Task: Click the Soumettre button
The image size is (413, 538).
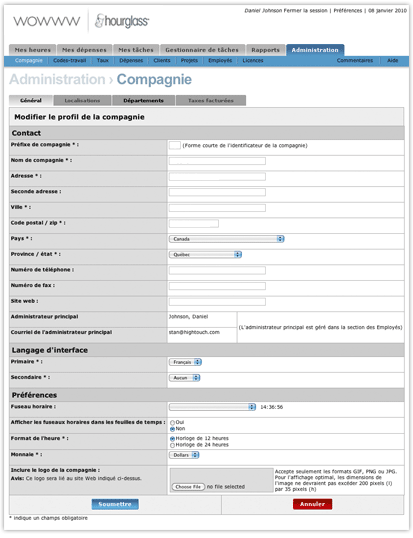Action: click(x=115, y=504)
